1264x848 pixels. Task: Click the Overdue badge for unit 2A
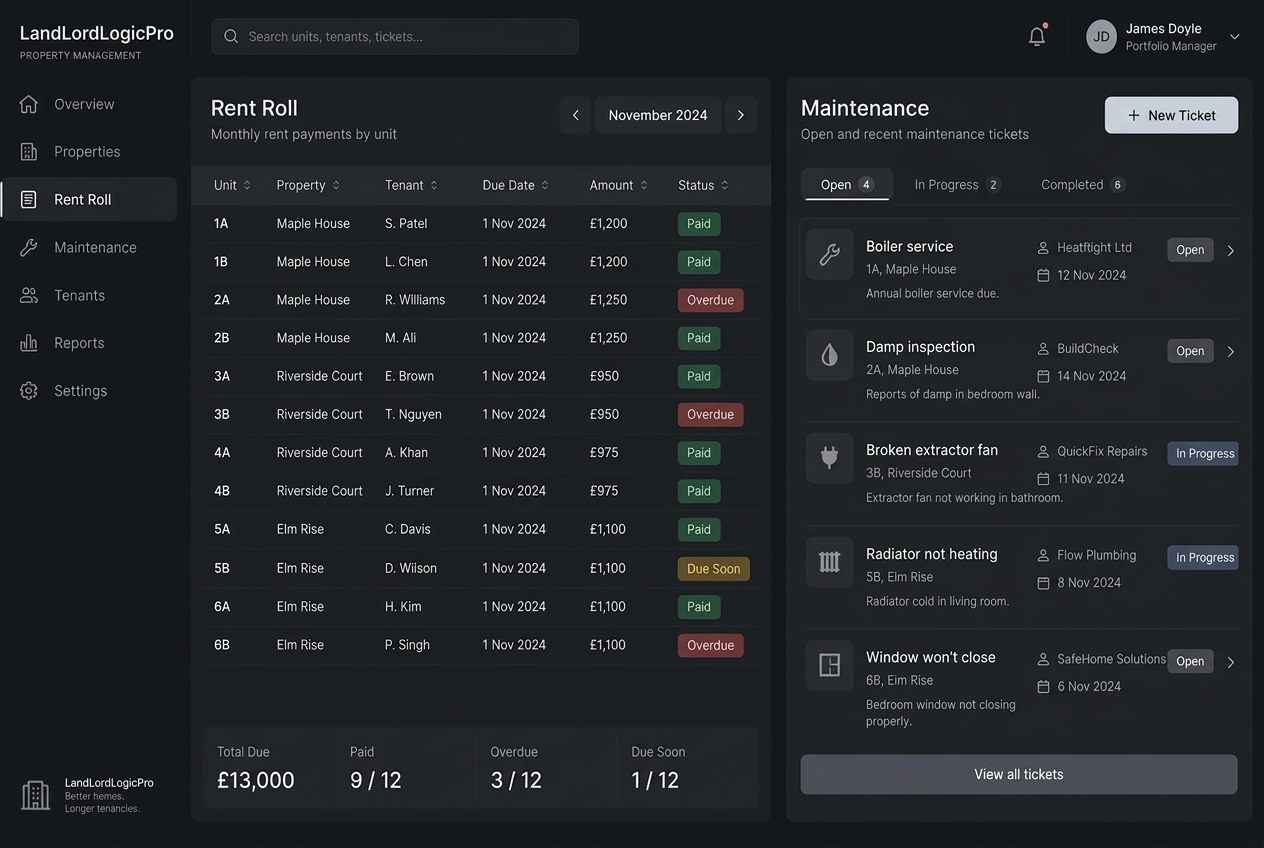click(710, 300)
